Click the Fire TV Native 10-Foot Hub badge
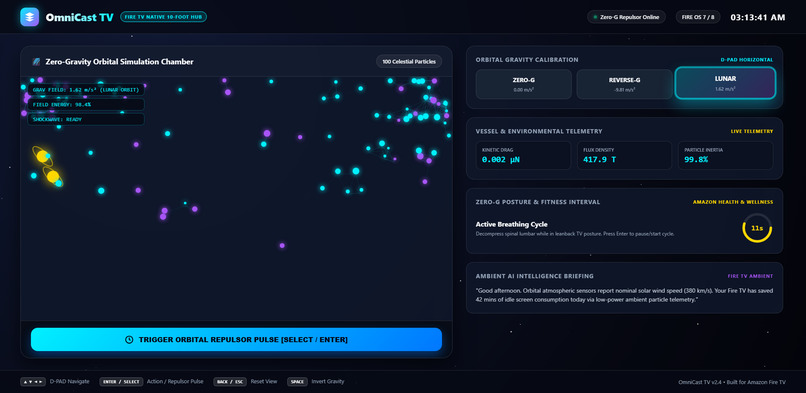806x393 pixels. 163,17
